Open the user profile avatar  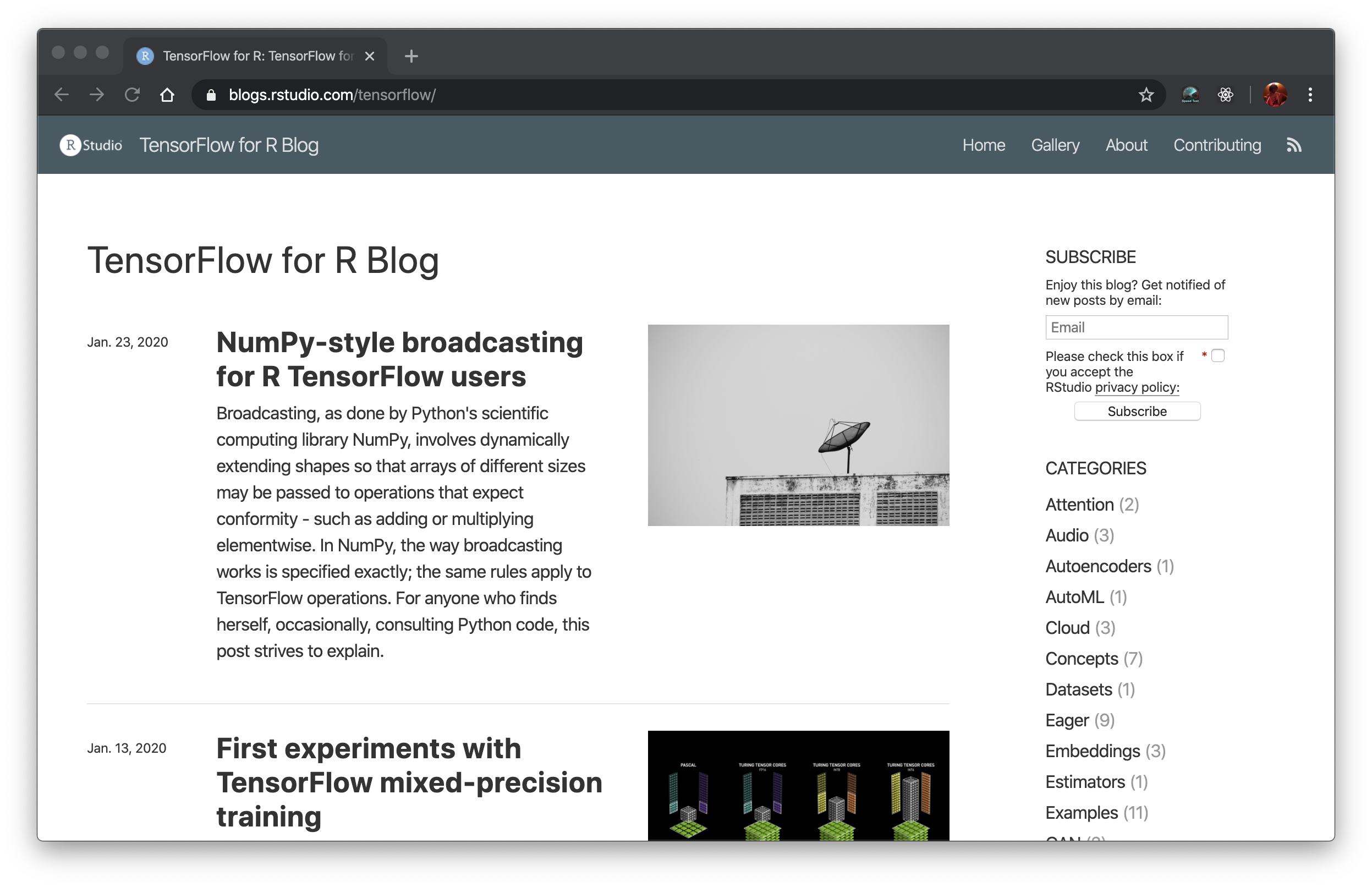(1275, 95)
